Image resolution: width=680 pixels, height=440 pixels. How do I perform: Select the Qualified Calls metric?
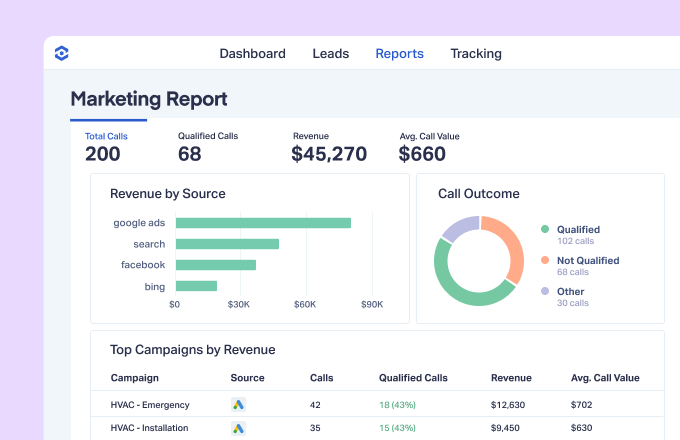click(208, 148)
